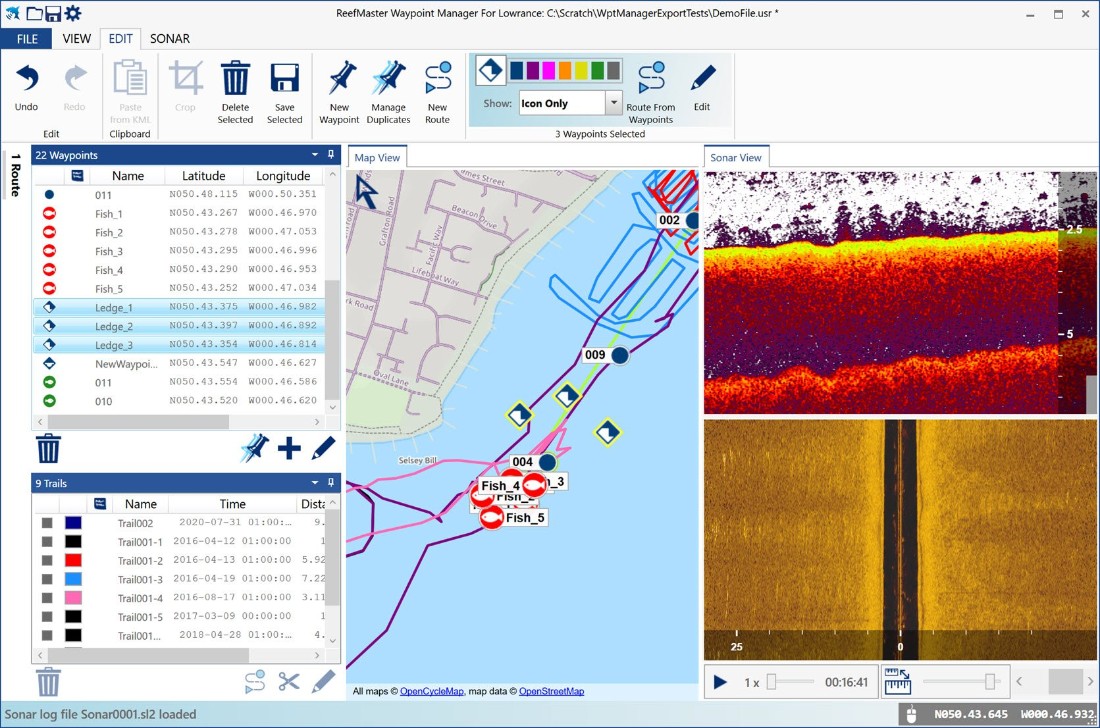Open the FILE menu tab
Viewport: 1100px width, 728px height.
pos(28,39)
